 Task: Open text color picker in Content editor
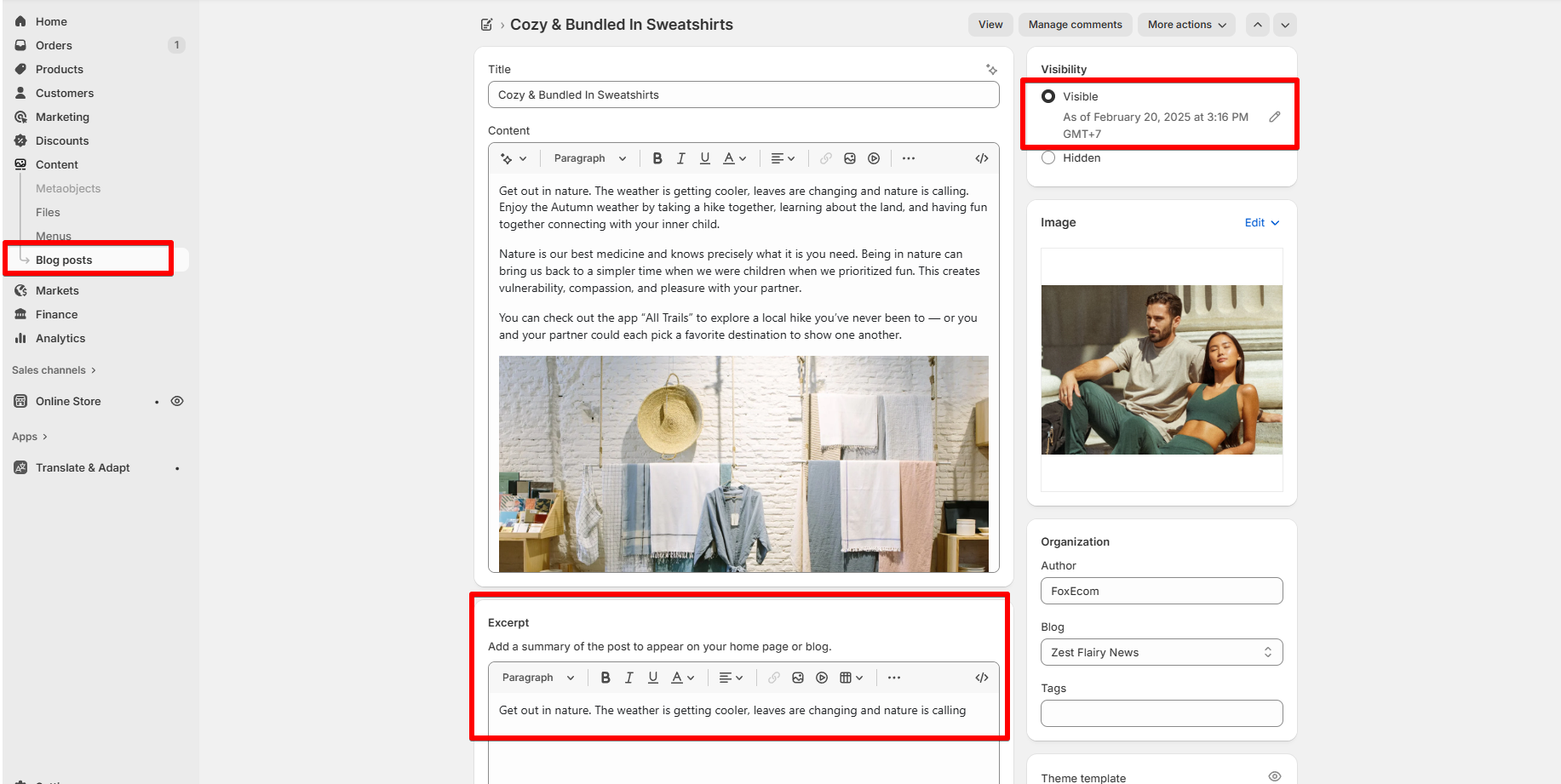point(734,158)
